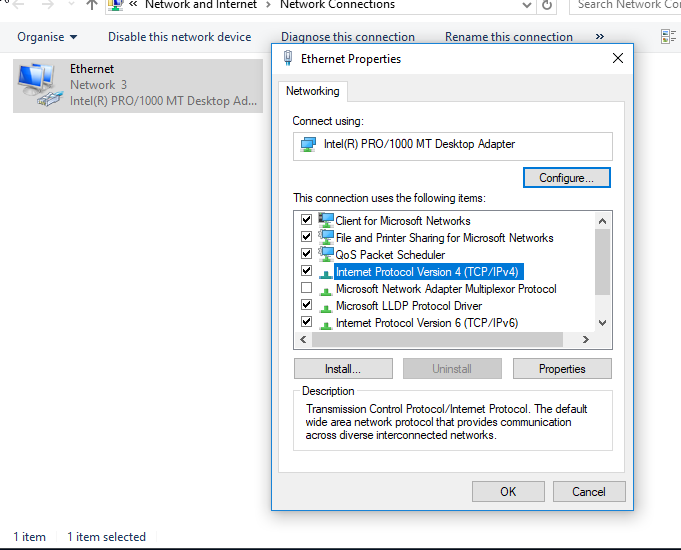Click the Ethernet adapter icon in Network Connections
This screenshot has height=550, width=681.
(x=40, y=85)
